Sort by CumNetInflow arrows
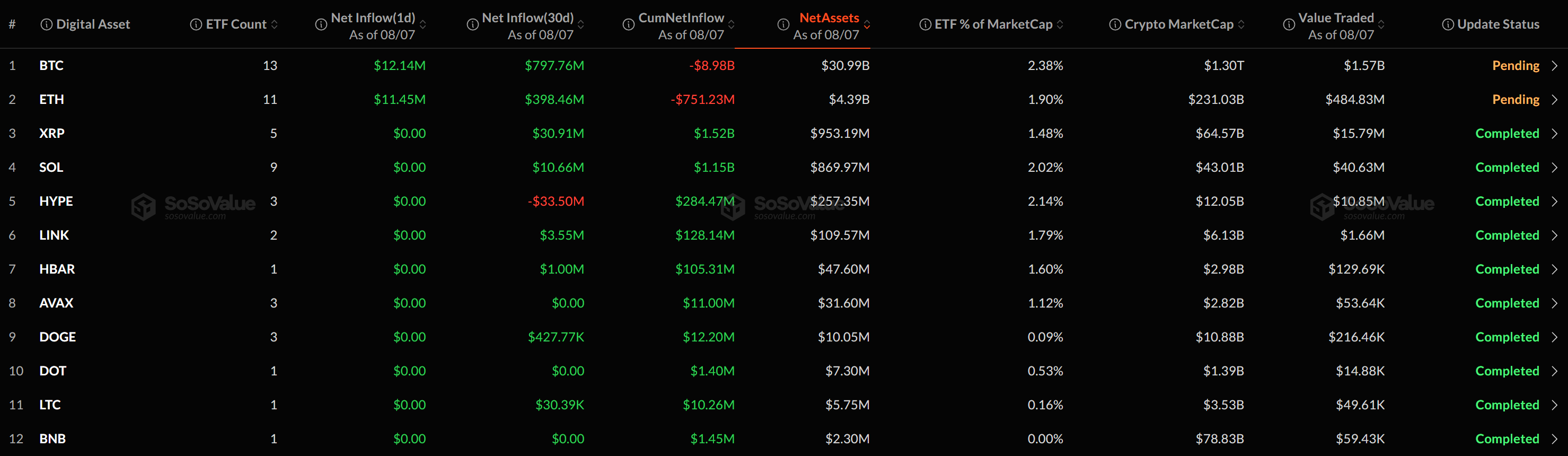 point(732,24)
